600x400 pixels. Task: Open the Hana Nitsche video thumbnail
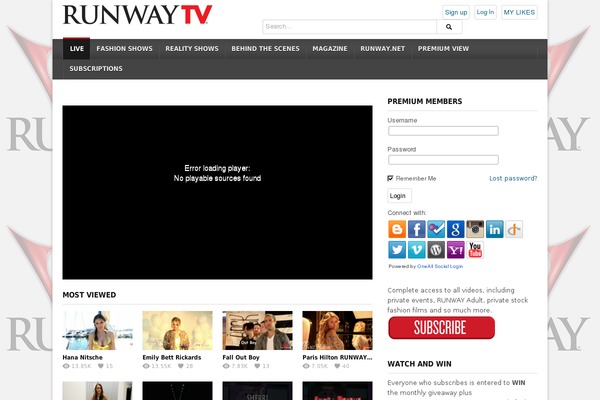click(98, 330)
